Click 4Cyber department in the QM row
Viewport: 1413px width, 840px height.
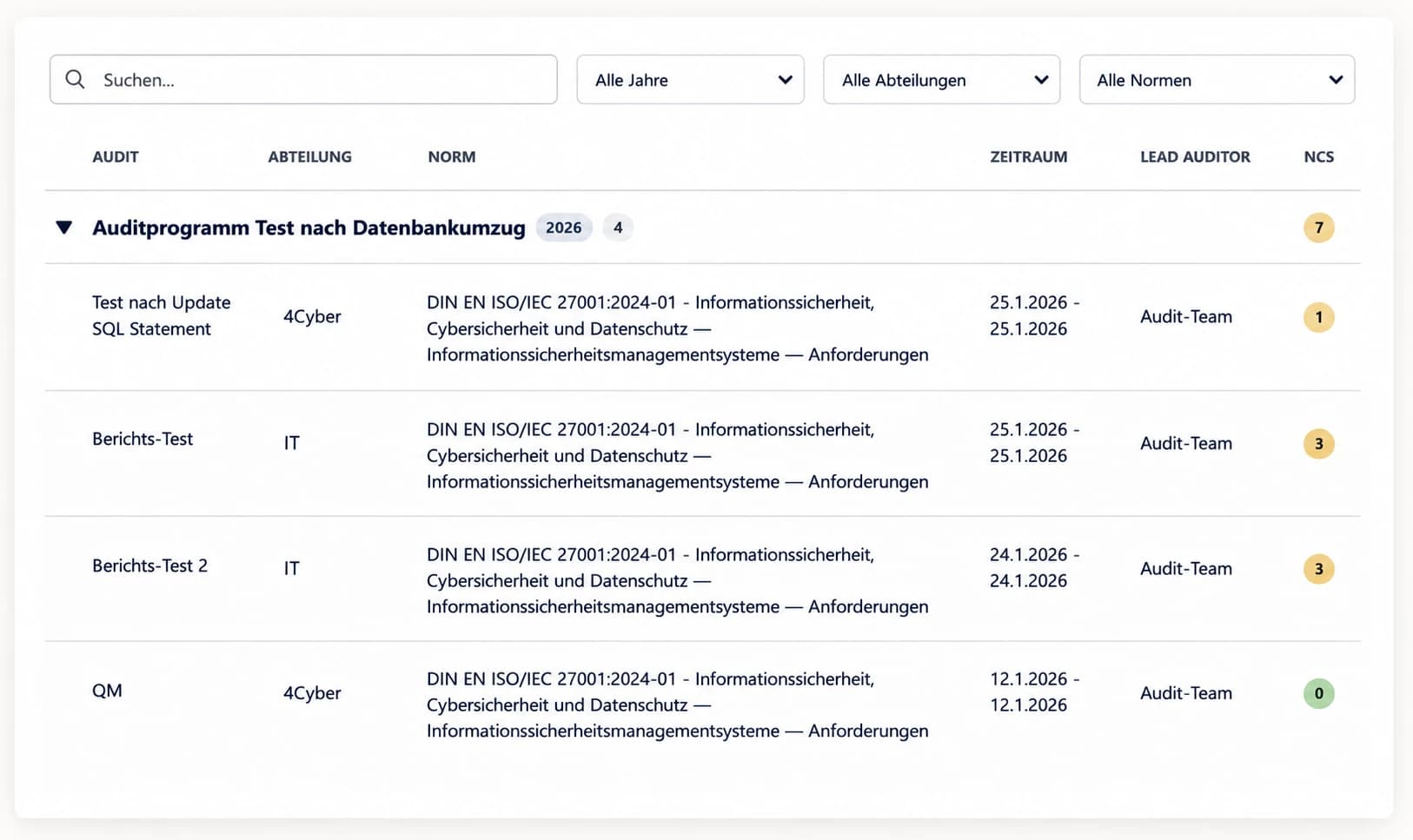pos(312,693)
